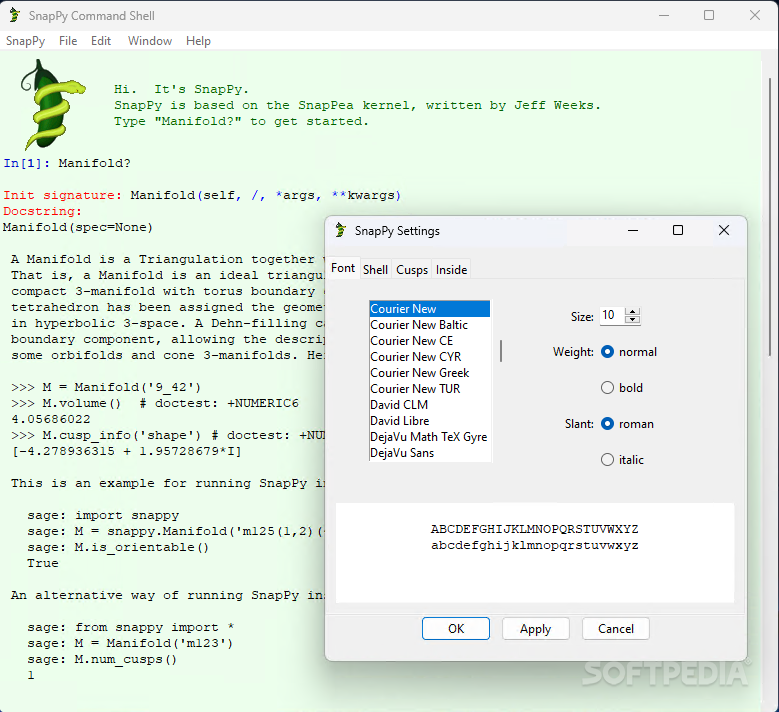779x712 pixels.
Task: Click the ">>> M = Manifold('9_42')" line
Action: click(106, 387)
